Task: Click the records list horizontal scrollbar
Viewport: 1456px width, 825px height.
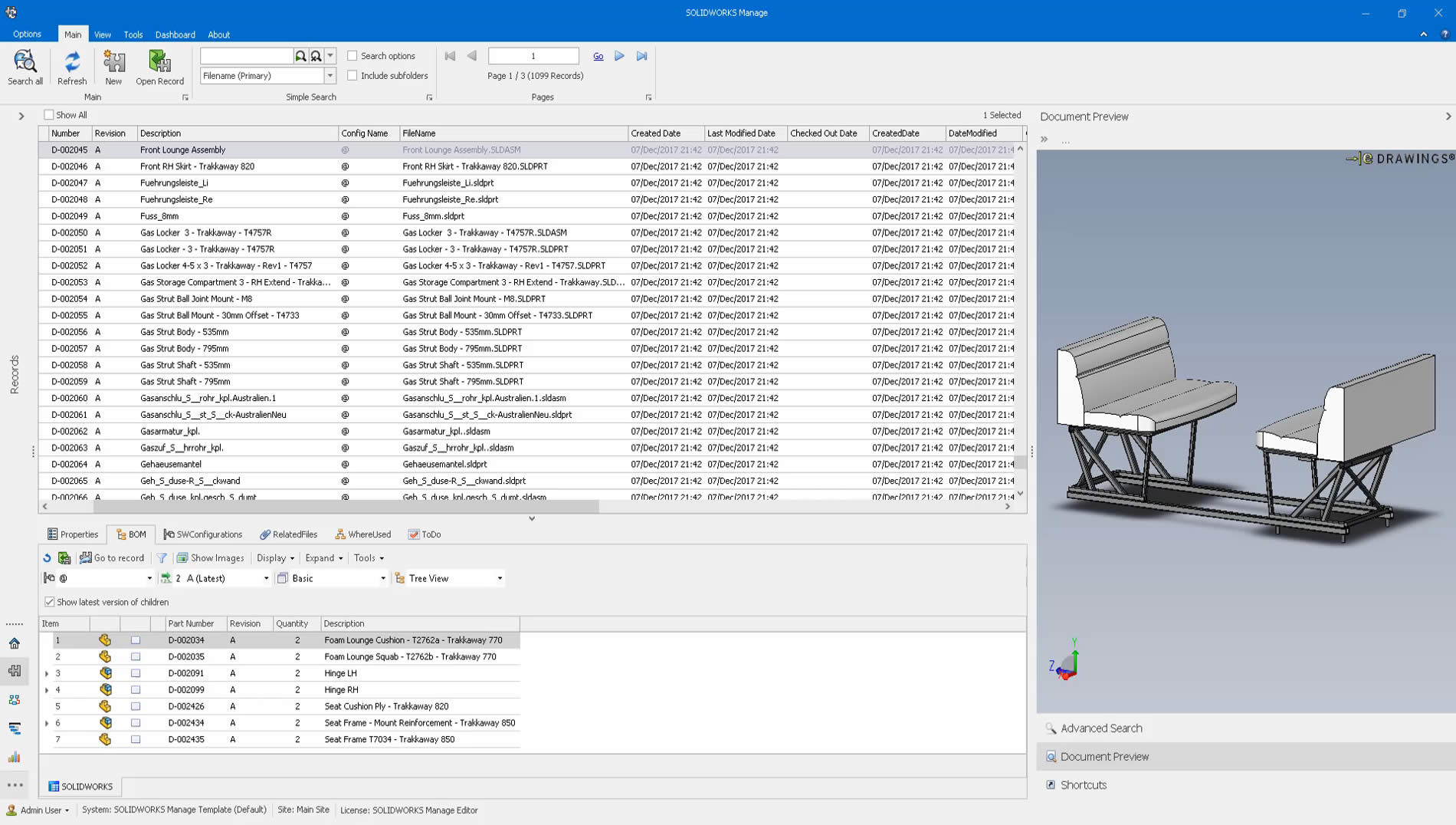Action: coord(345,506)
